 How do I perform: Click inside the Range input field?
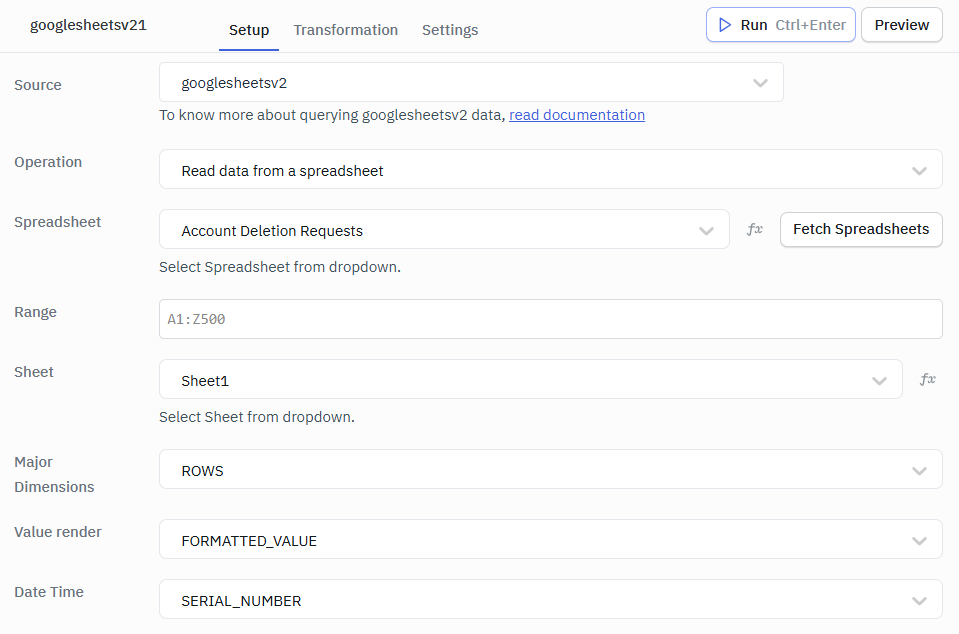pos(550,319)
